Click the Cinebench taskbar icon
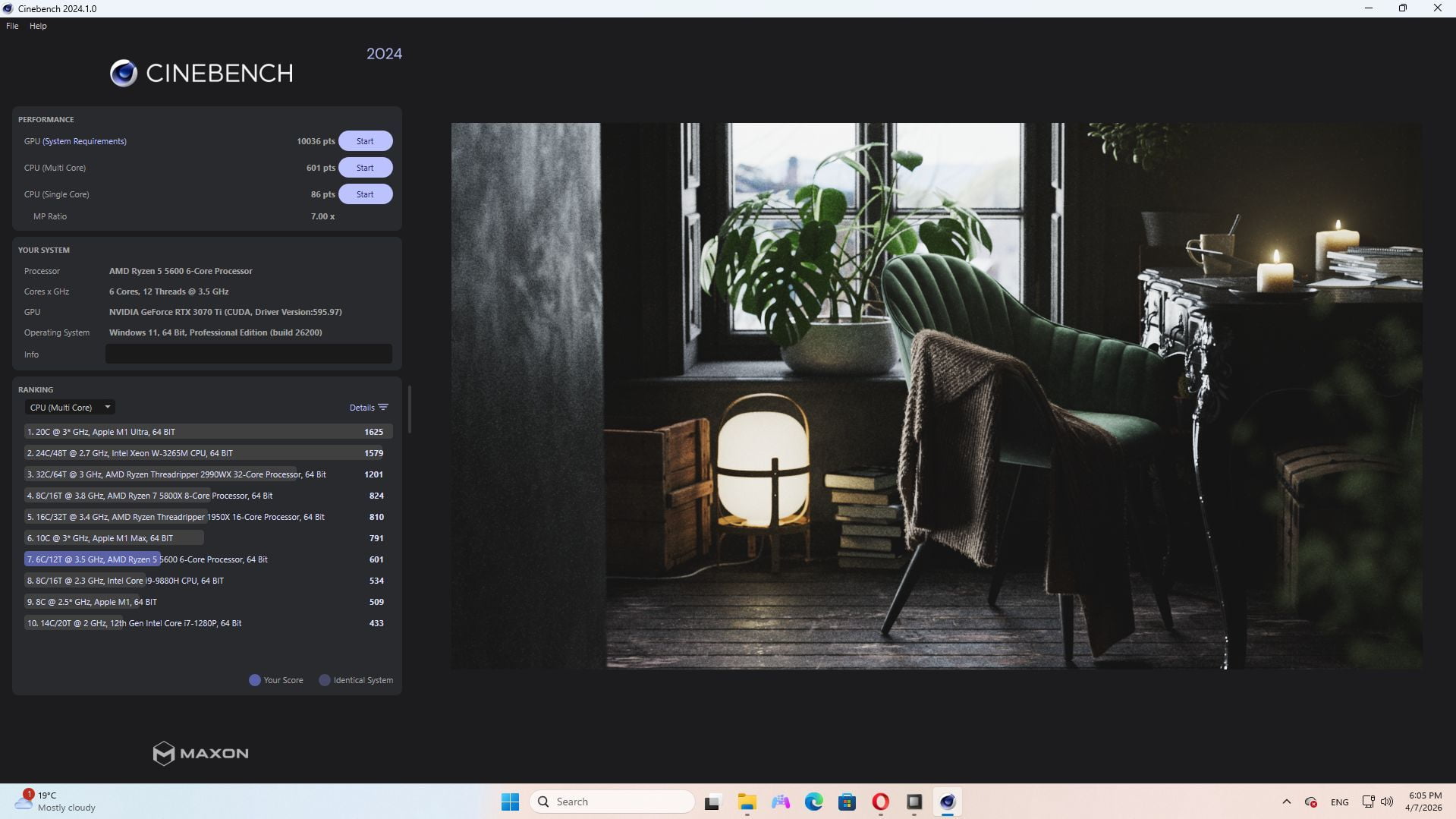Screen dimensions: 1456x819 [x=947, y=802]
